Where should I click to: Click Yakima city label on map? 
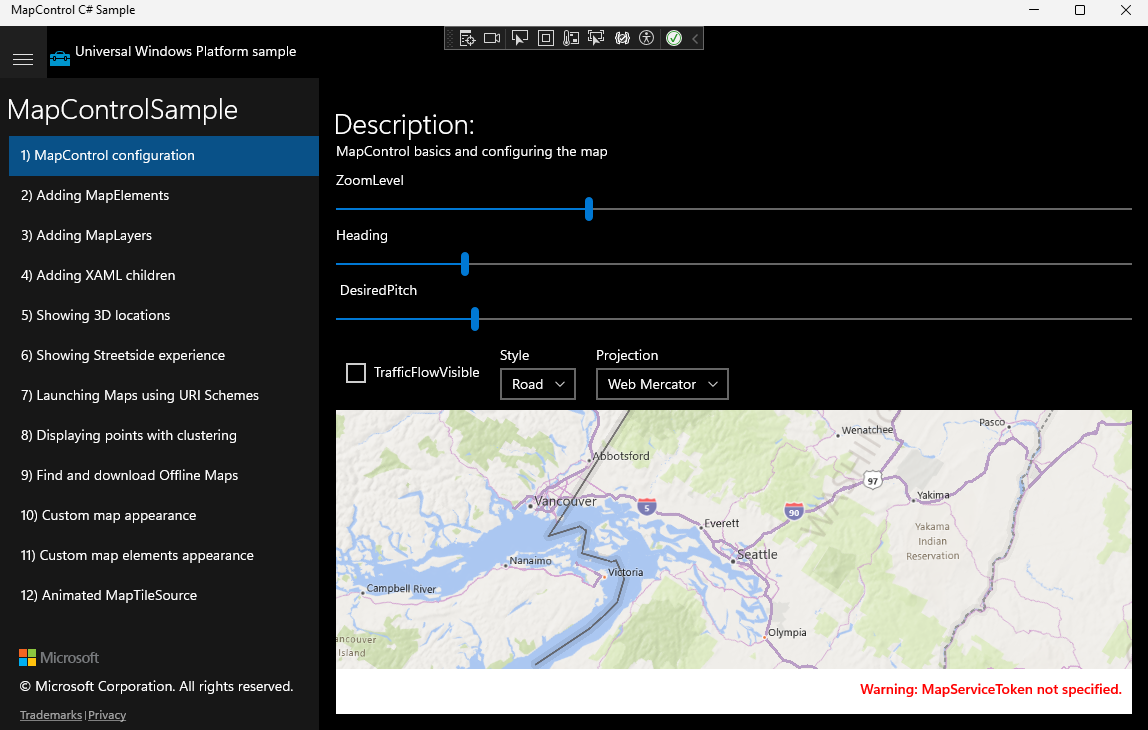tap(933, 496)
